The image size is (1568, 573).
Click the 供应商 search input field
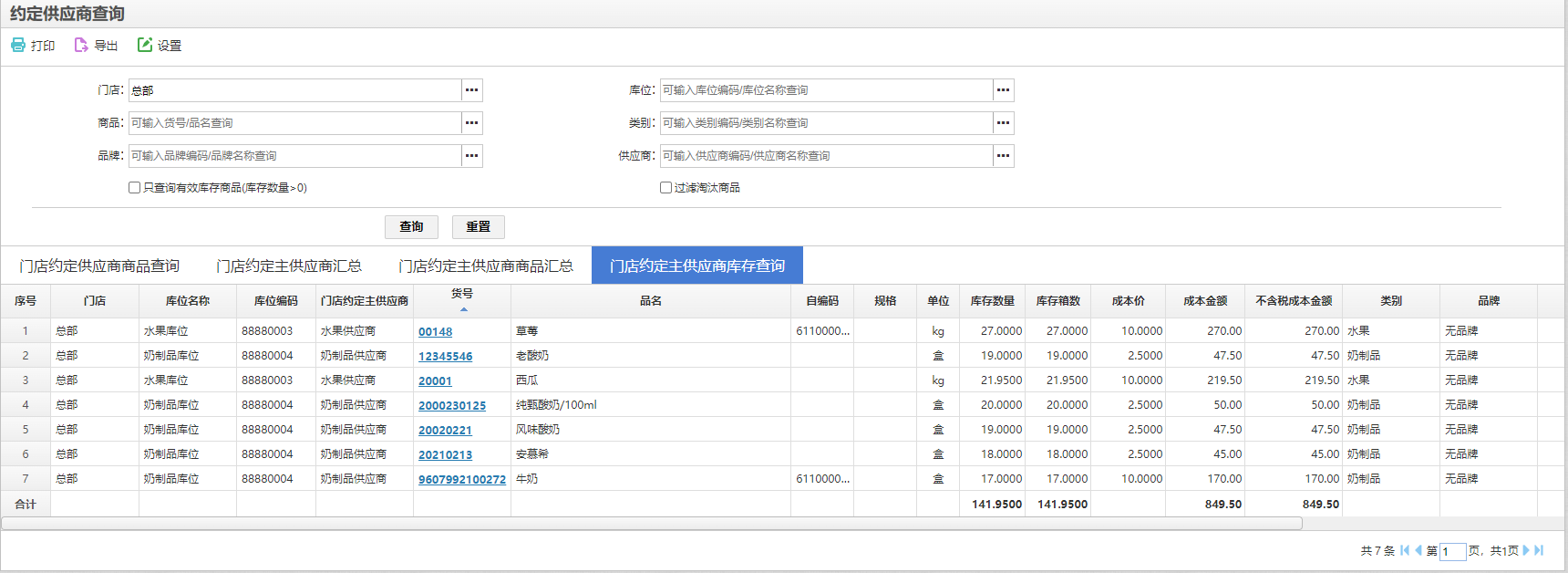click(x=826, y=156)
